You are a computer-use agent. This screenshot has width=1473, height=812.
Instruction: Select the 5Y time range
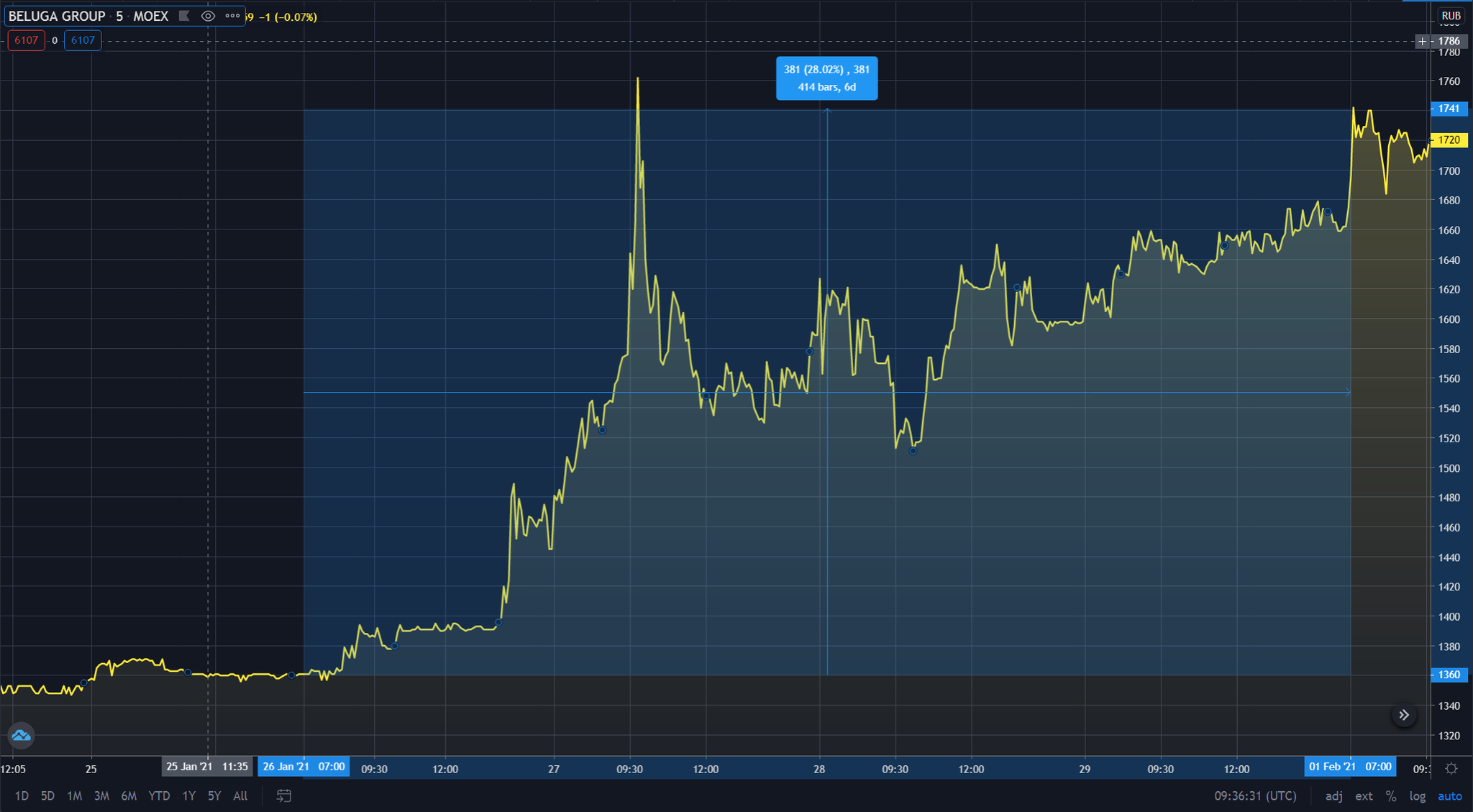[x=214, y=795]
